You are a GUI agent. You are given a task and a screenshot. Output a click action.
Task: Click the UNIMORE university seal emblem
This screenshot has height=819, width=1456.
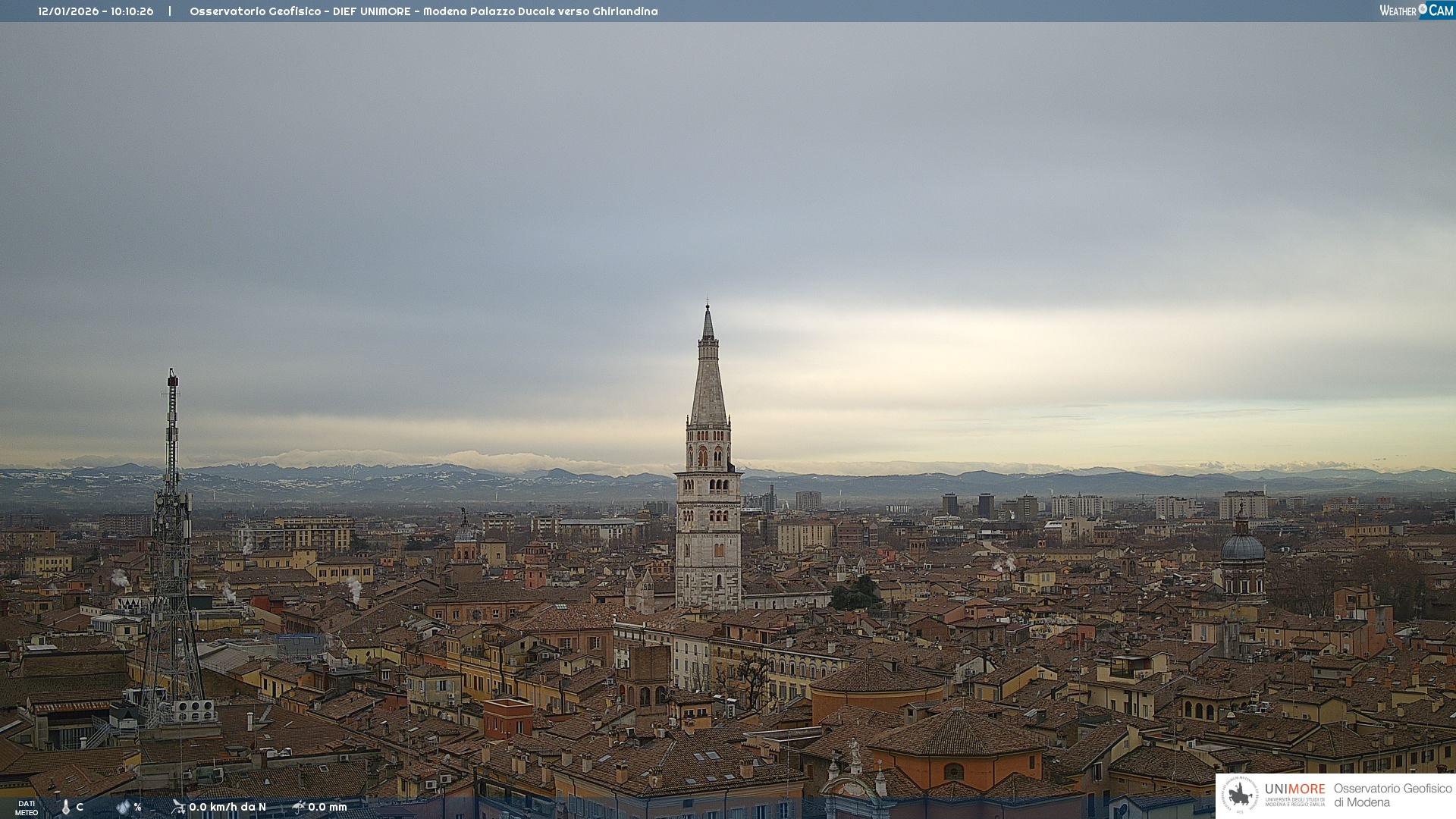(1240, 795)
